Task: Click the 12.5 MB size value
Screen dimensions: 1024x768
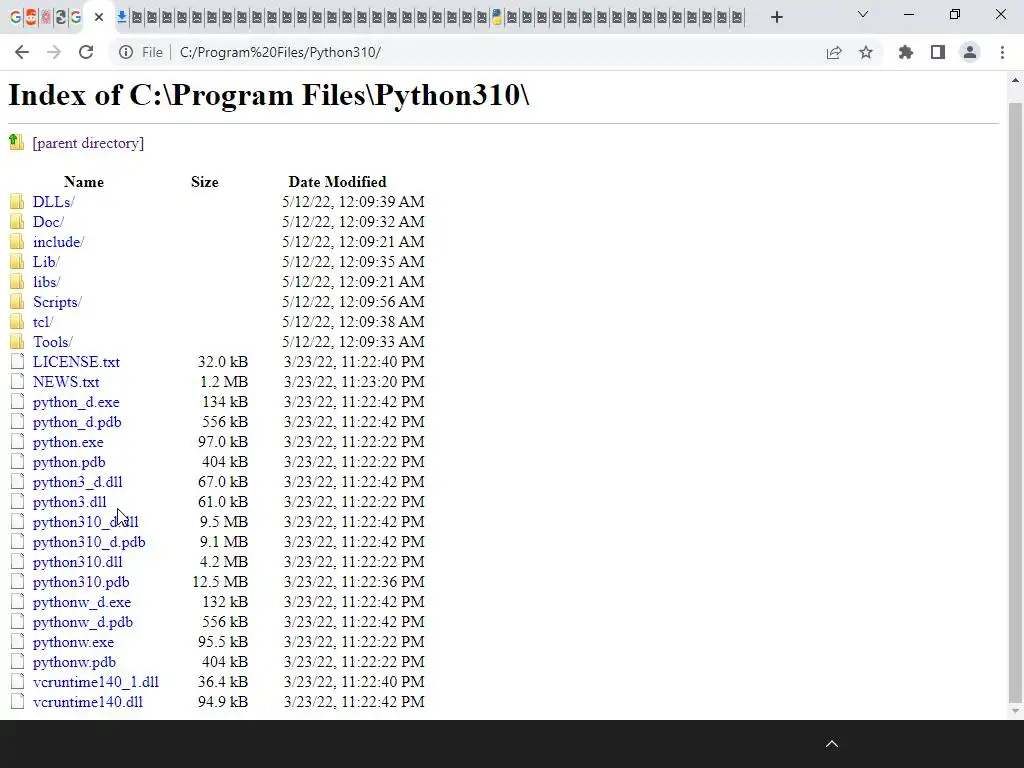Action: [x=220, y=582]
